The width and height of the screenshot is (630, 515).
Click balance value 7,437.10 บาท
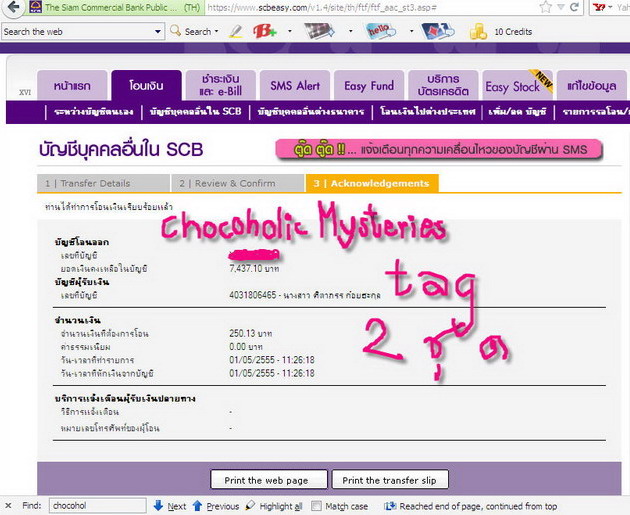point(254,268)
